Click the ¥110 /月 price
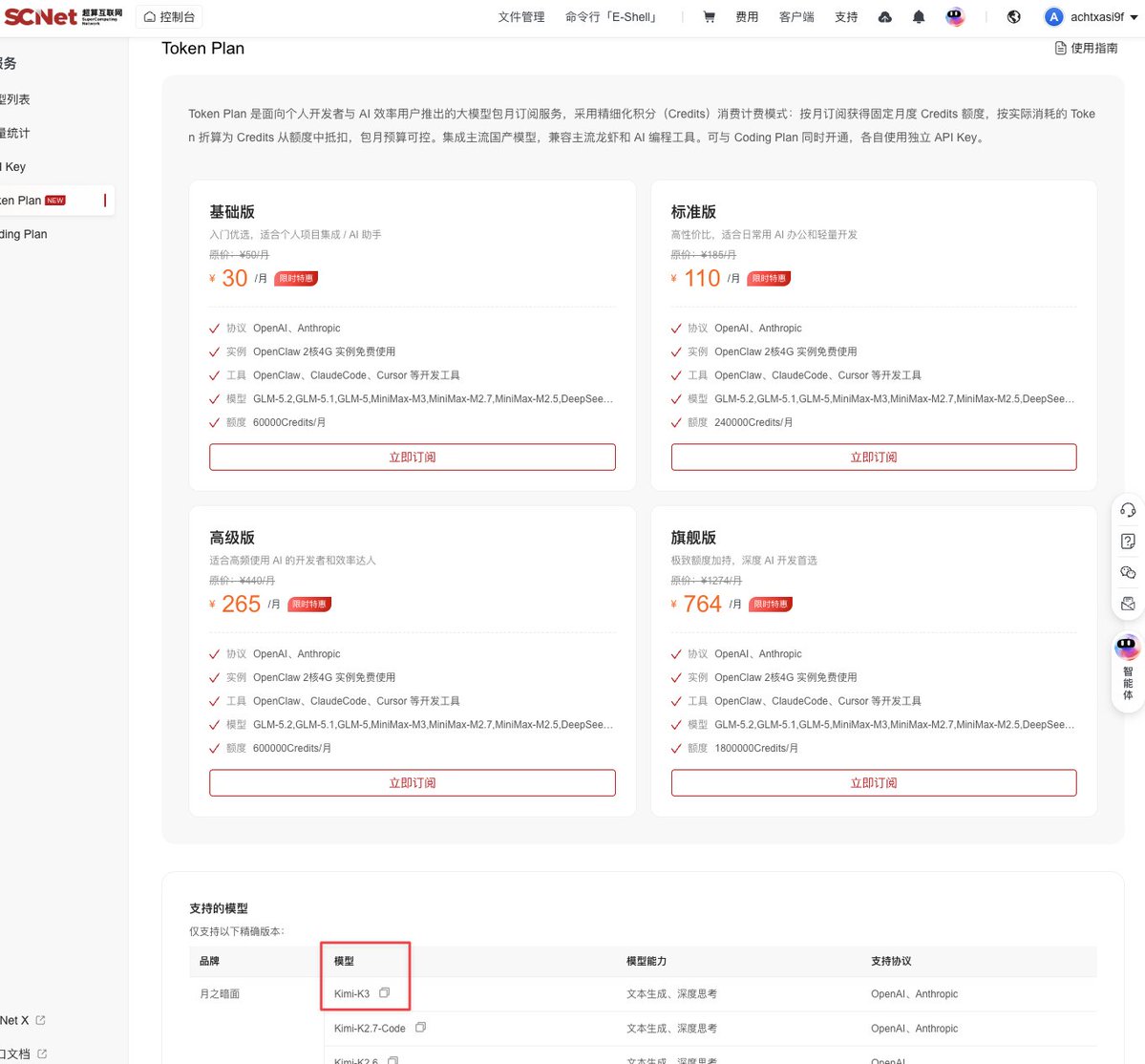The width and height of the screenshot is (1145, 1064). pyautogui.click(x=706, y=278)
